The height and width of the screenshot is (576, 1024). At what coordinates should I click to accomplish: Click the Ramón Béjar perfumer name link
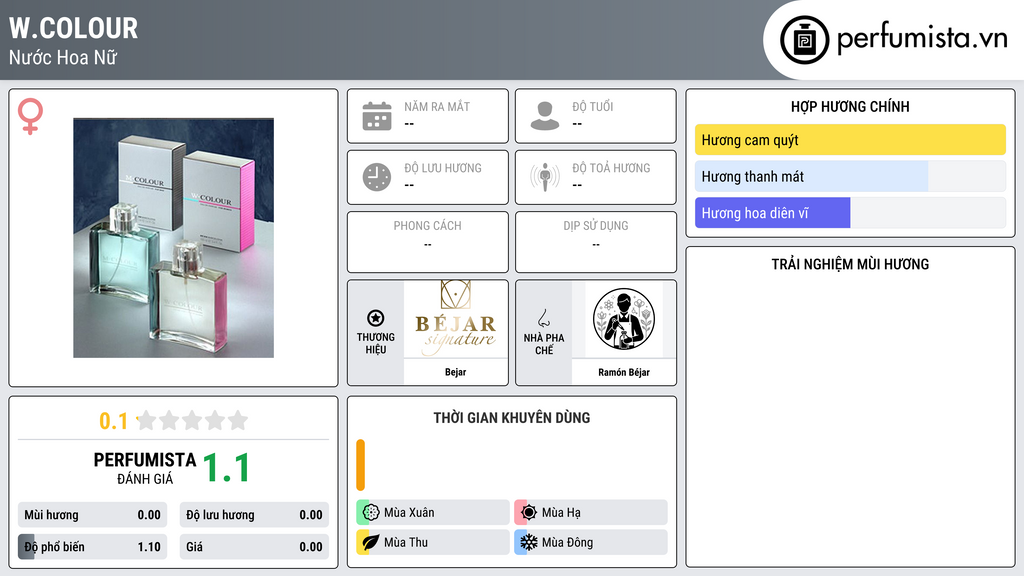pyautogui.click(x=624, y=372)
